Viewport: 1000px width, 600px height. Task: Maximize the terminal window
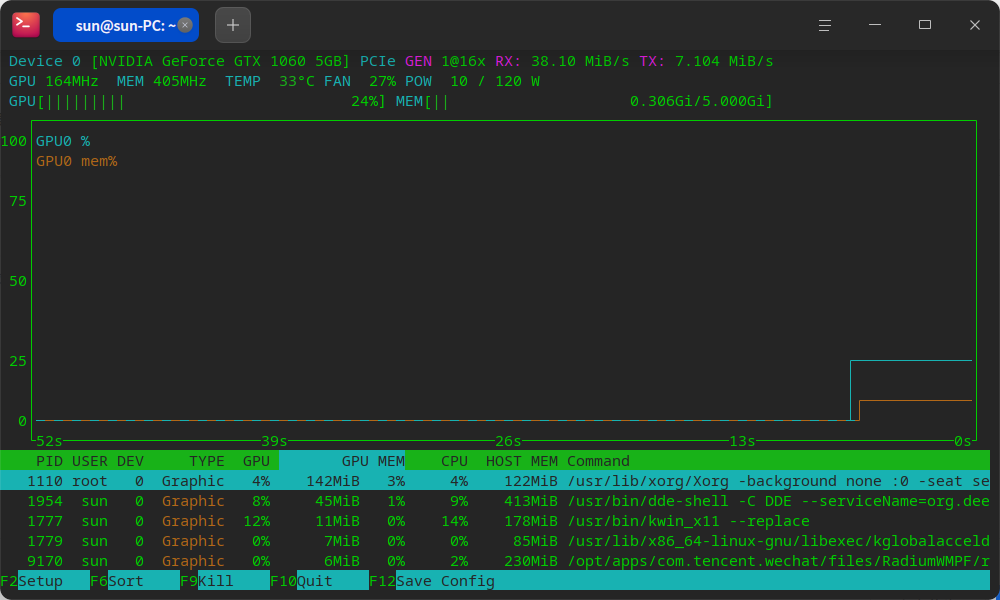pos(925,25)
